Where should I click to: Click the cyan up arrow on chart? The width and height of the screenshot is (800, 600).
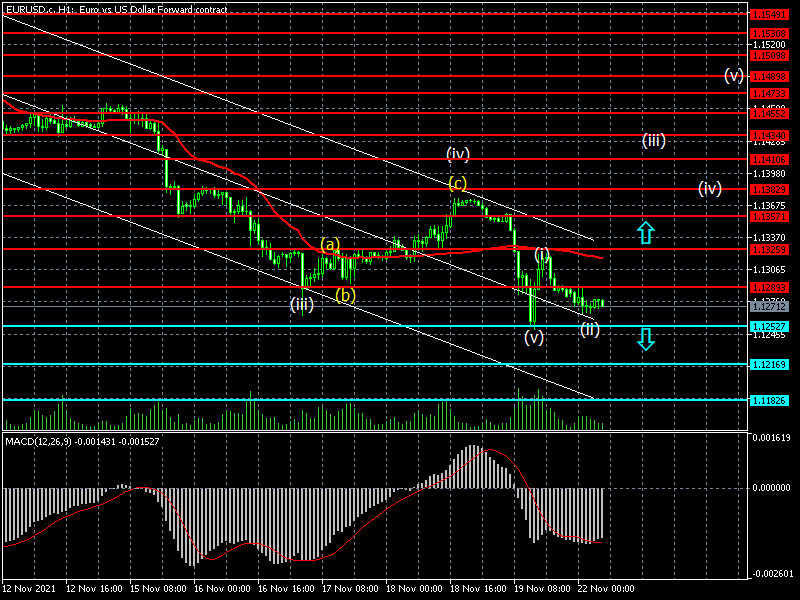(x=646, y=234)
